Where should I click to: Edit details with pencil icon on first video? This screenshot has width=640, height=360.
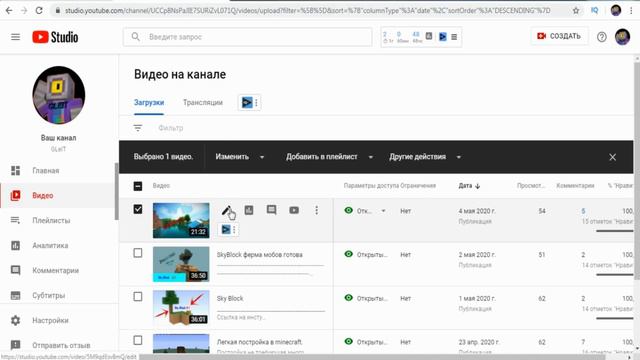tap(227, 210)
